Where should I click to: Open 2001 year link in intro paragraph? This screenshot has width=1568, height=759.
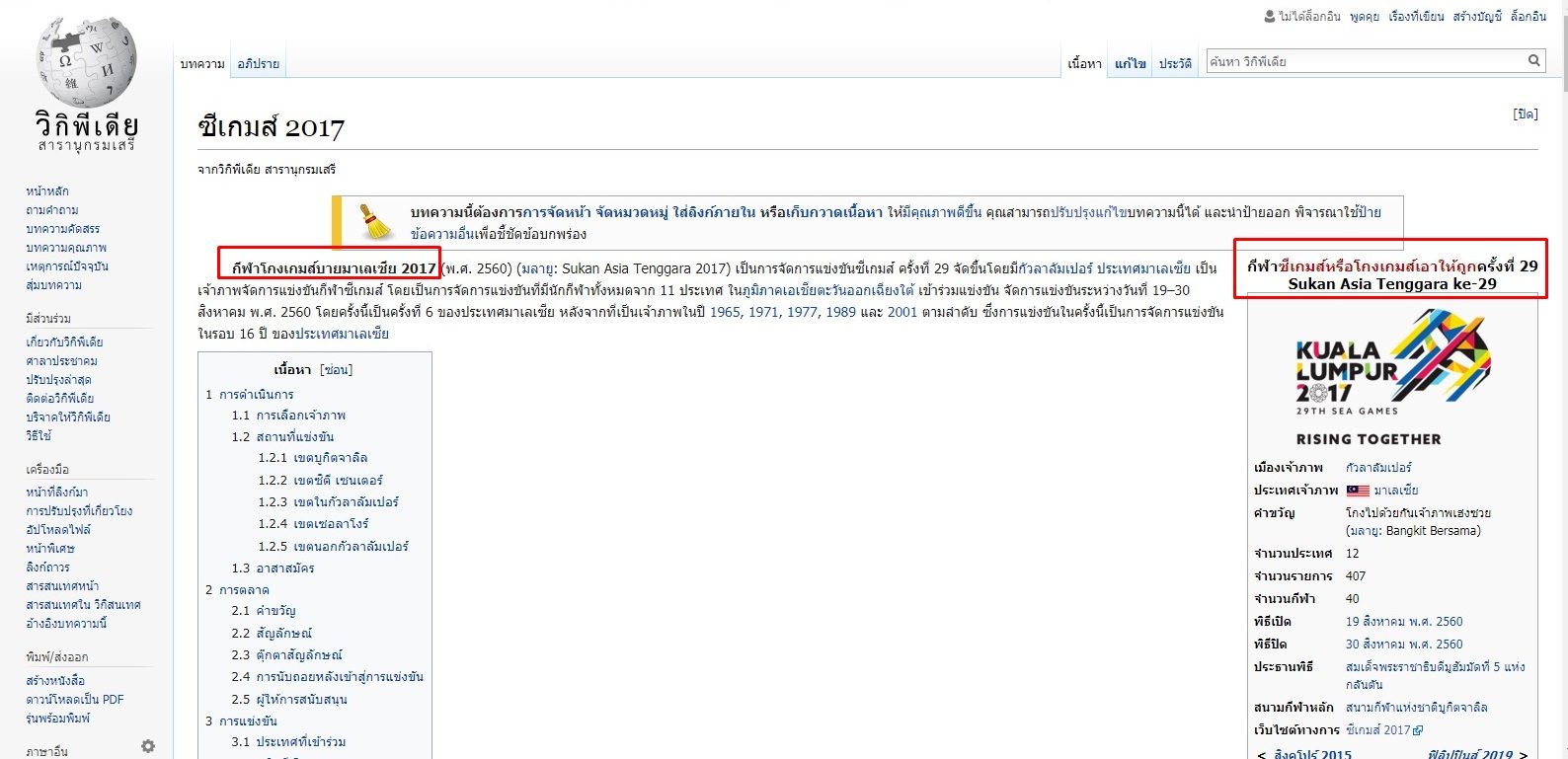pyautogui.click(x=902, y=312)
